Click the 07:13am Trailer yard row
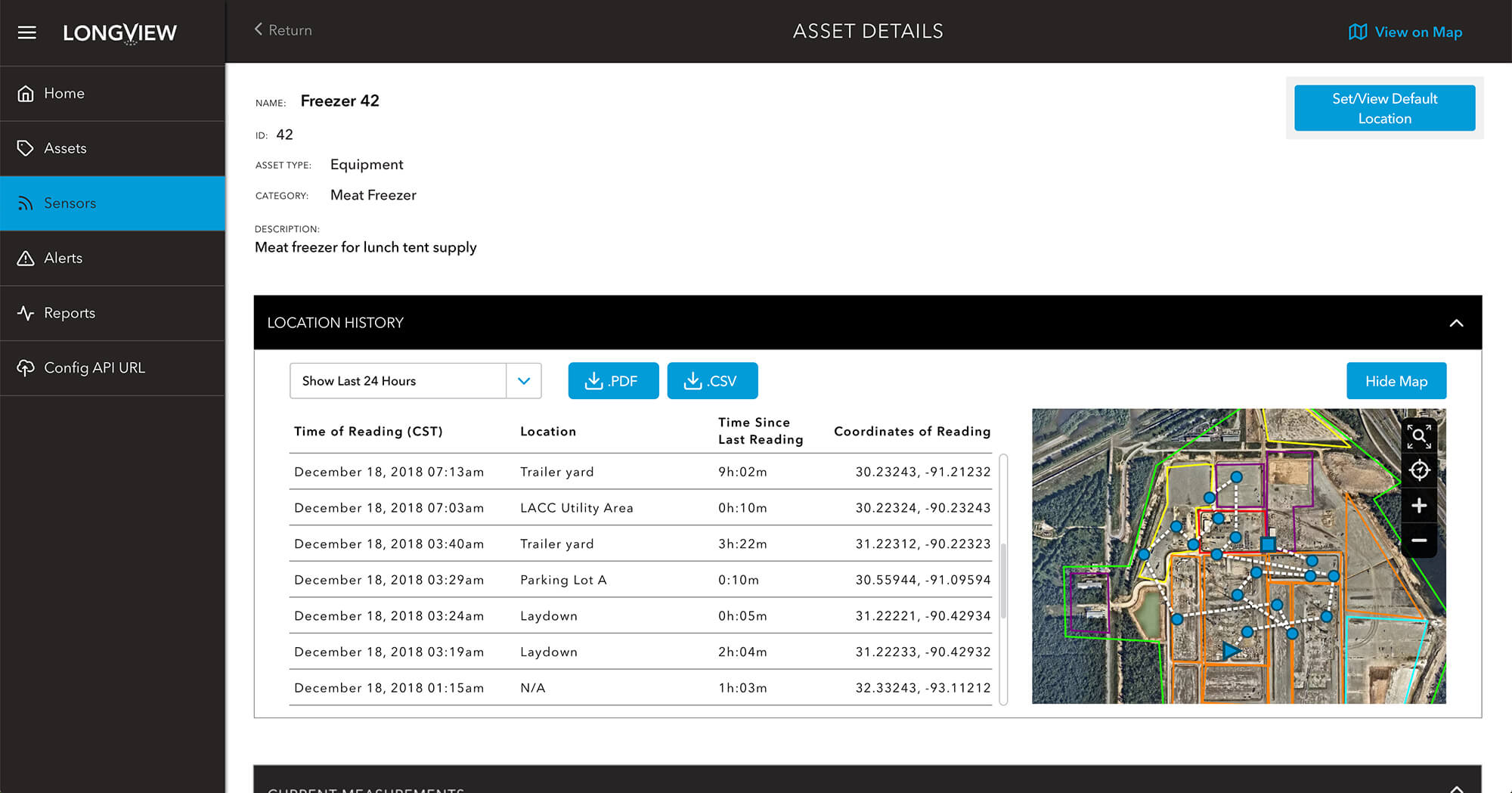1512x793 pixels. 640,472
